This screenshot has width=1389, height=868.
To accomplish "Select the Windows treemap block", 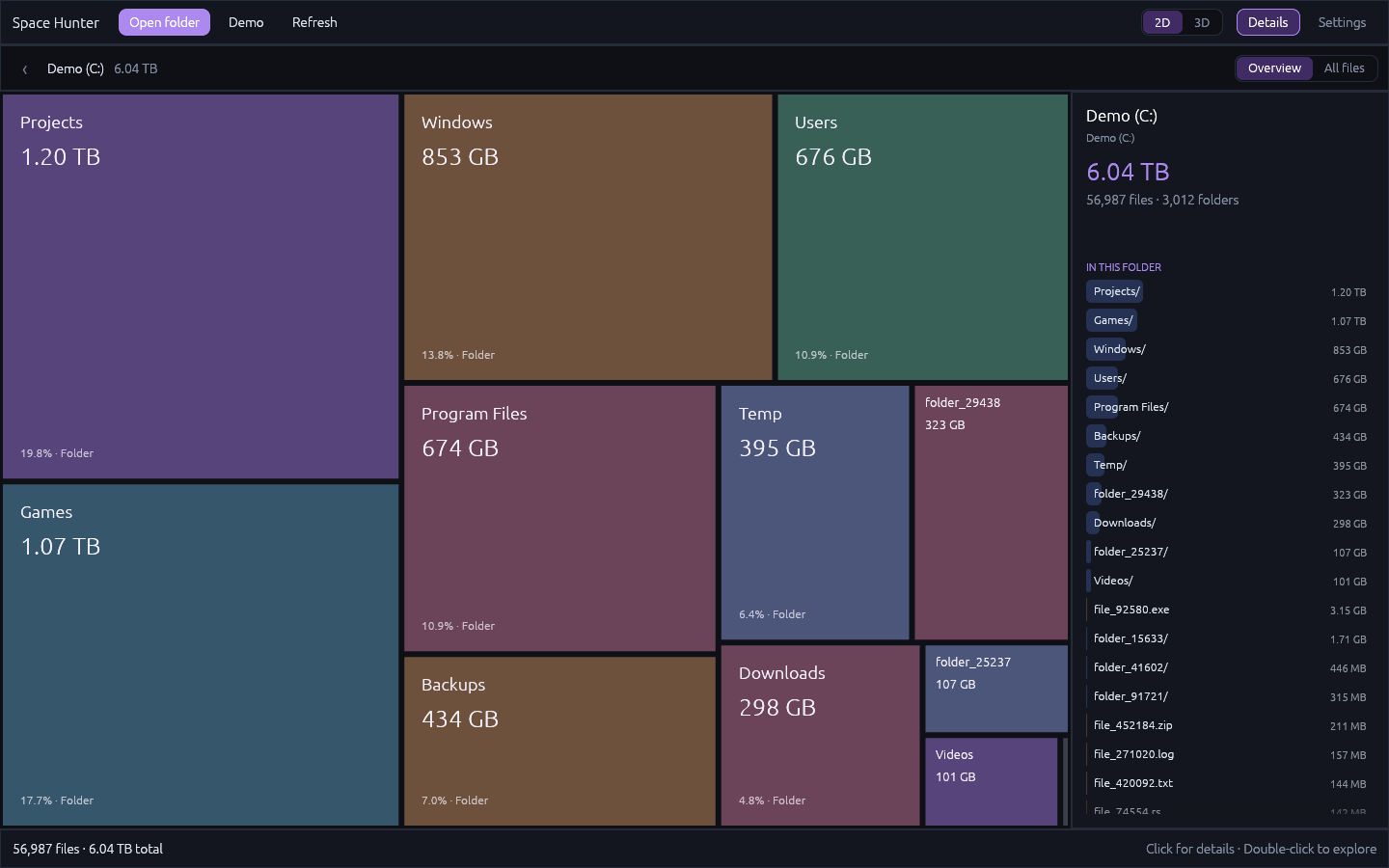I will 588,237.
